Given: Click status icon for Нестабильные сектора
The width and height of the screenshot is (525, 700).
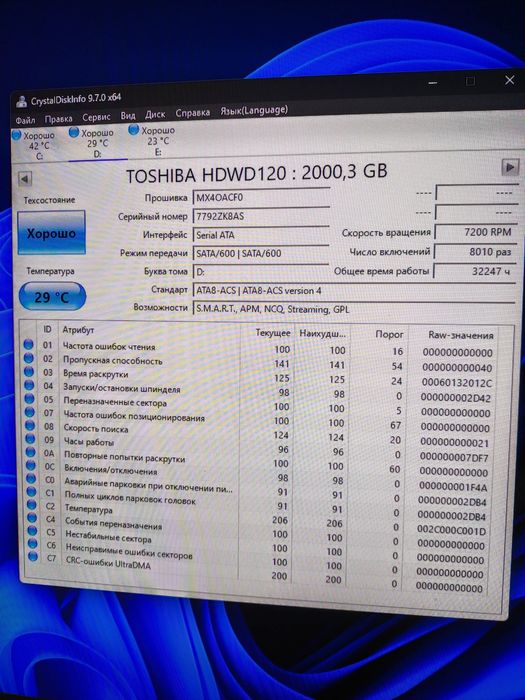Looking at the screenshot, I should 33,530.
